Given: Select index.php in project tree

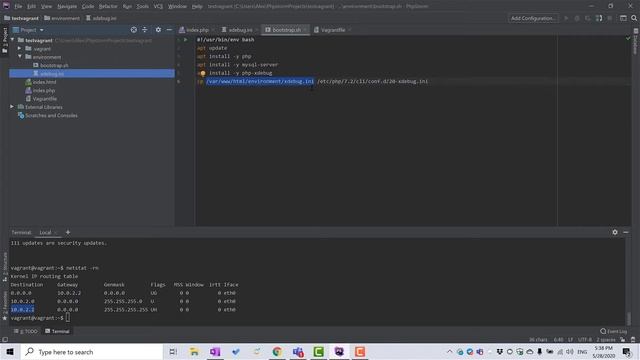Looking at the screenshot, I should [44, 90].
